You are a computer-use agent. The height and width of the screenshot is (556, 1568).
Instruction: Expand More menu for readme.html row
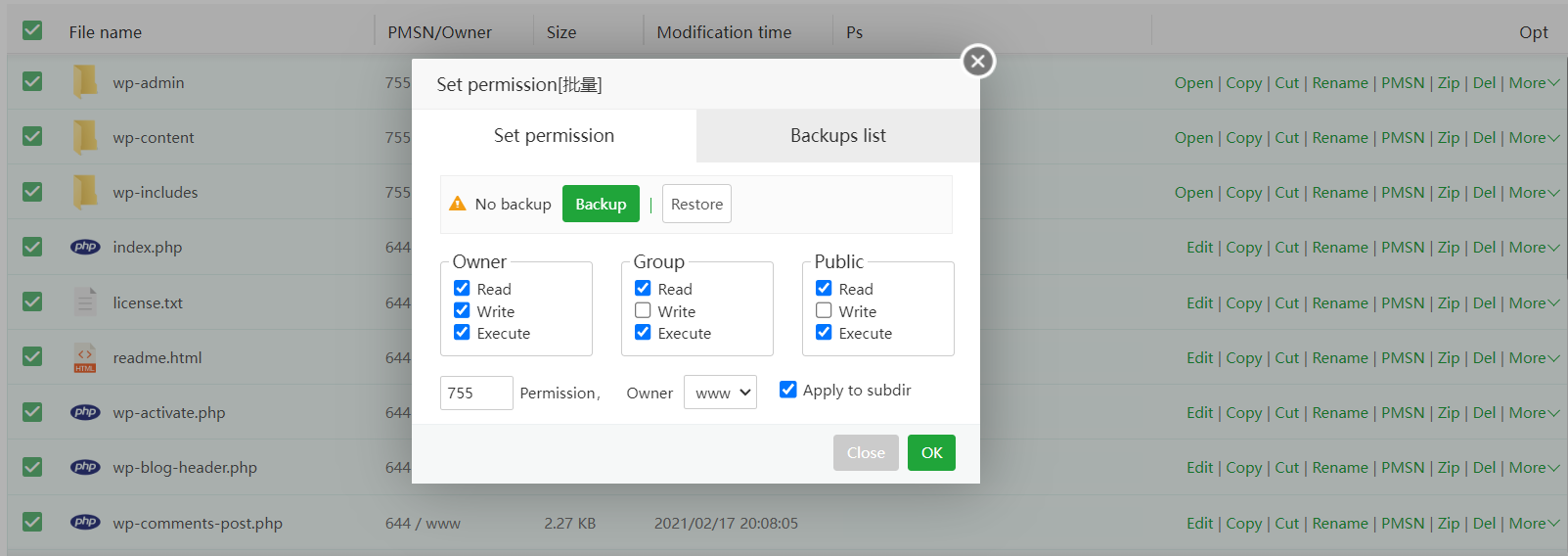point(1533,358)
